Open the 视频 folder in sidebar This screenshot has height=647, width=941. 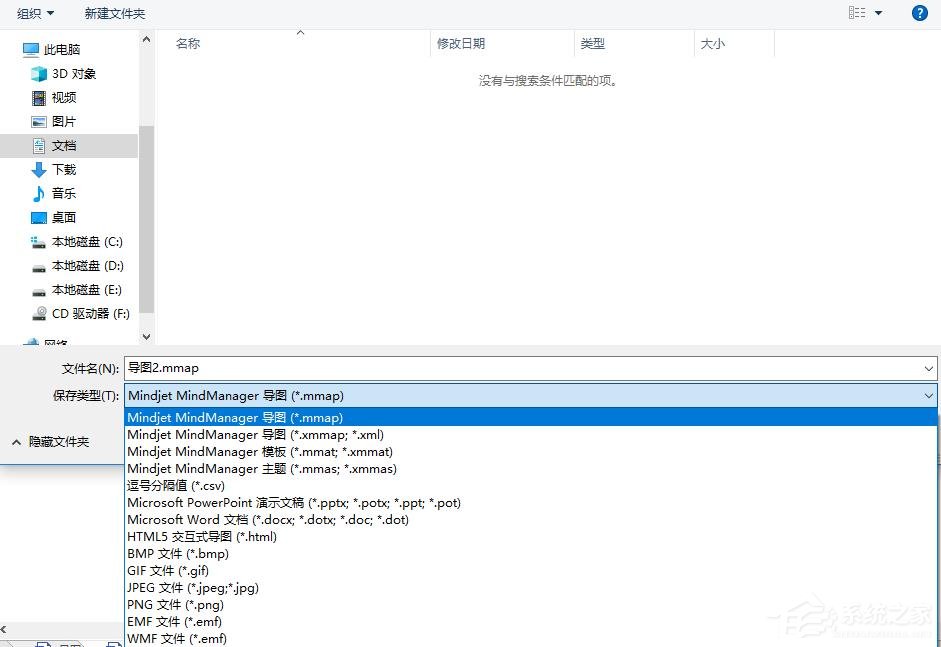coord(64,97)
